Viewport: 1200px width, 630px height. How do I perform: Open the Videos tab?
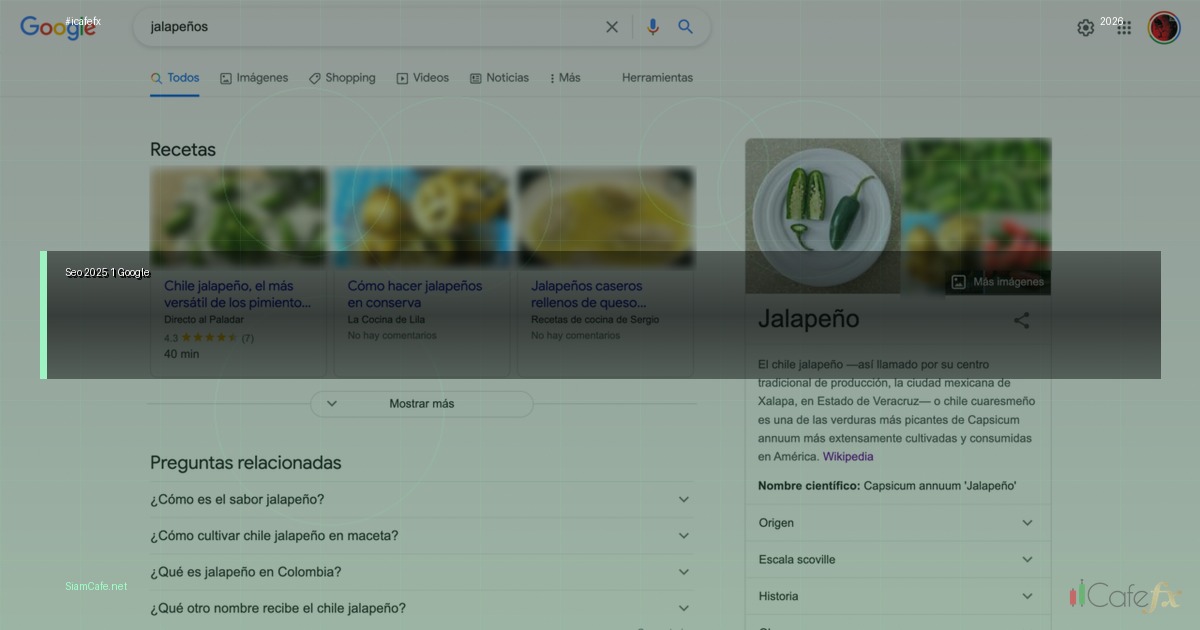tap(422, 78)
